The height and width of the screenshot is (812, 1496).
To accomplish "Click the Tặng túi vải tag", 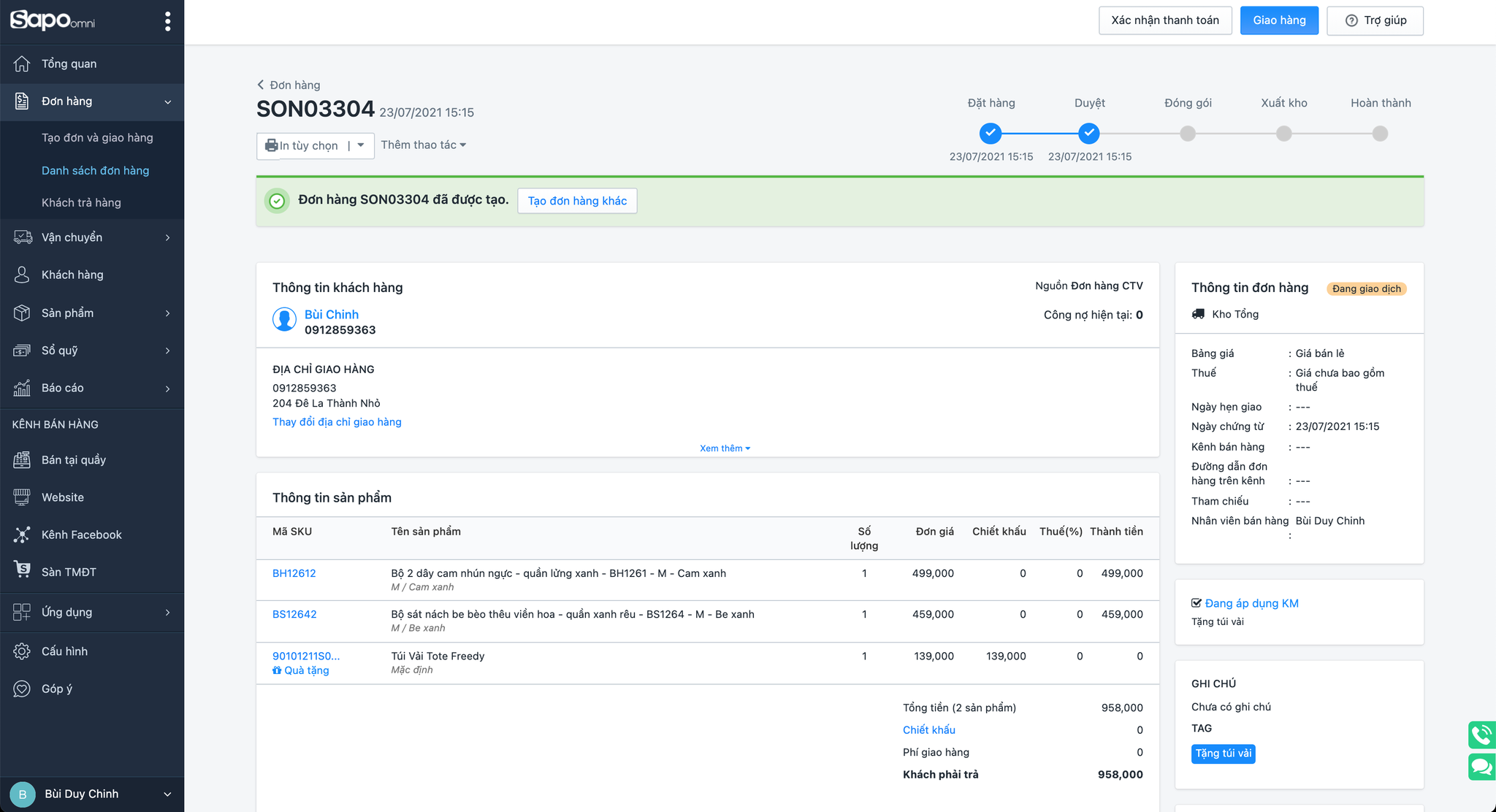I will click(x=1223, y=754).
